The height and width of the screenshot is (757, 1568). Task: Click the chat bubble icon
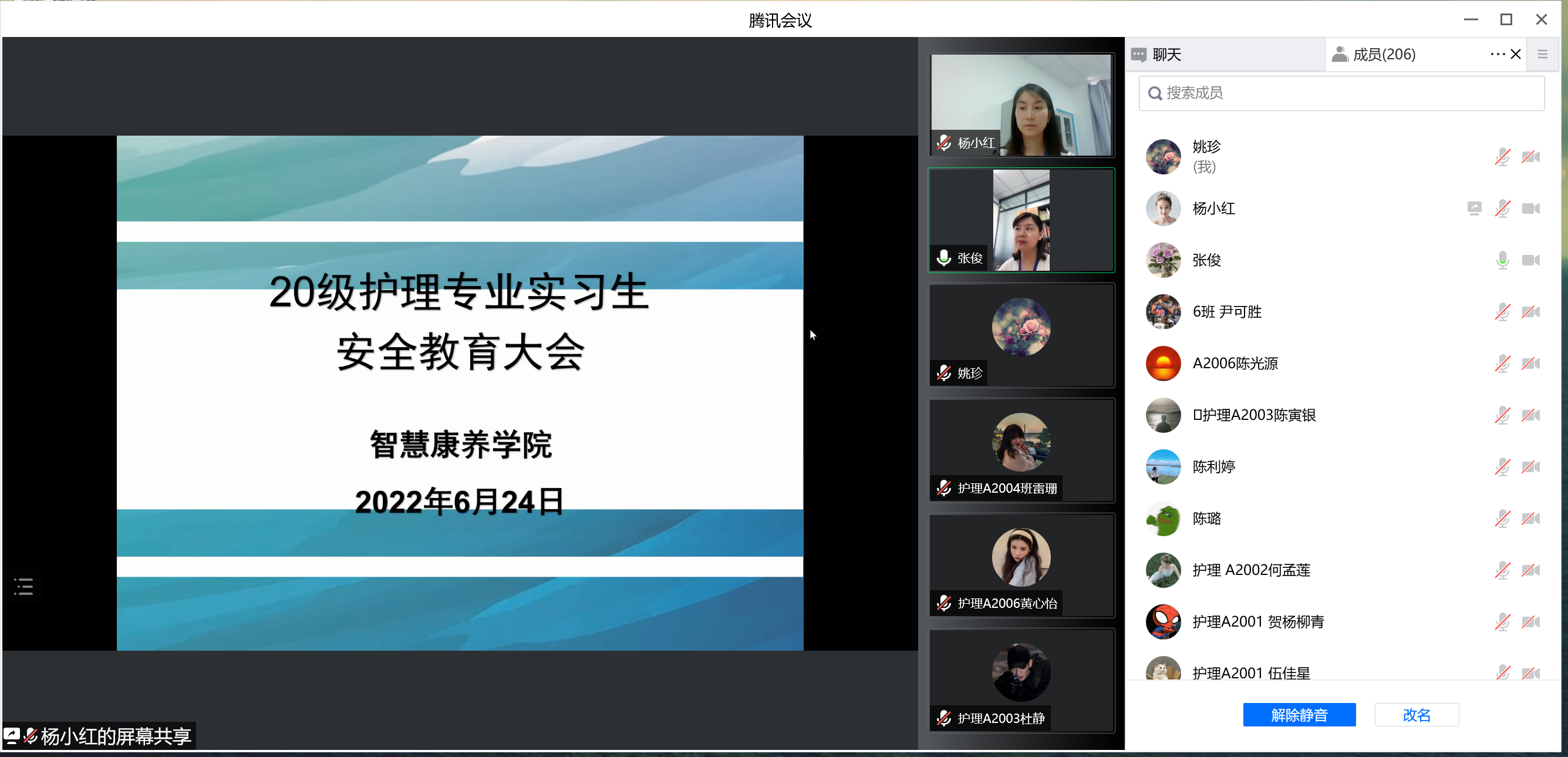point(1138,55)
